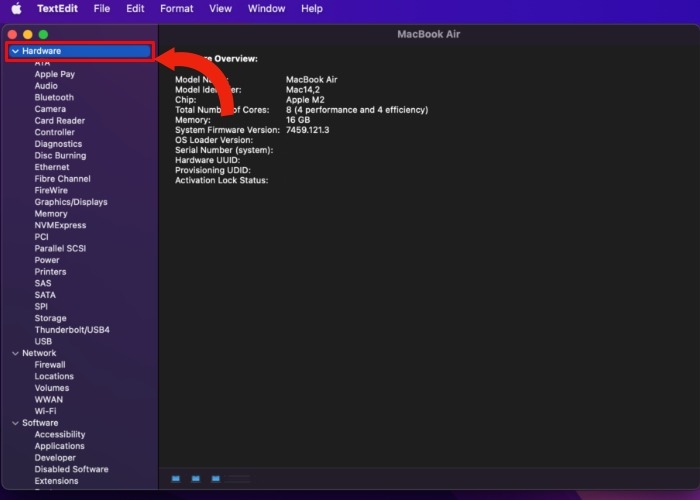Open the Help menu
This screenshot has height=500, width=700.
(312, 8)
